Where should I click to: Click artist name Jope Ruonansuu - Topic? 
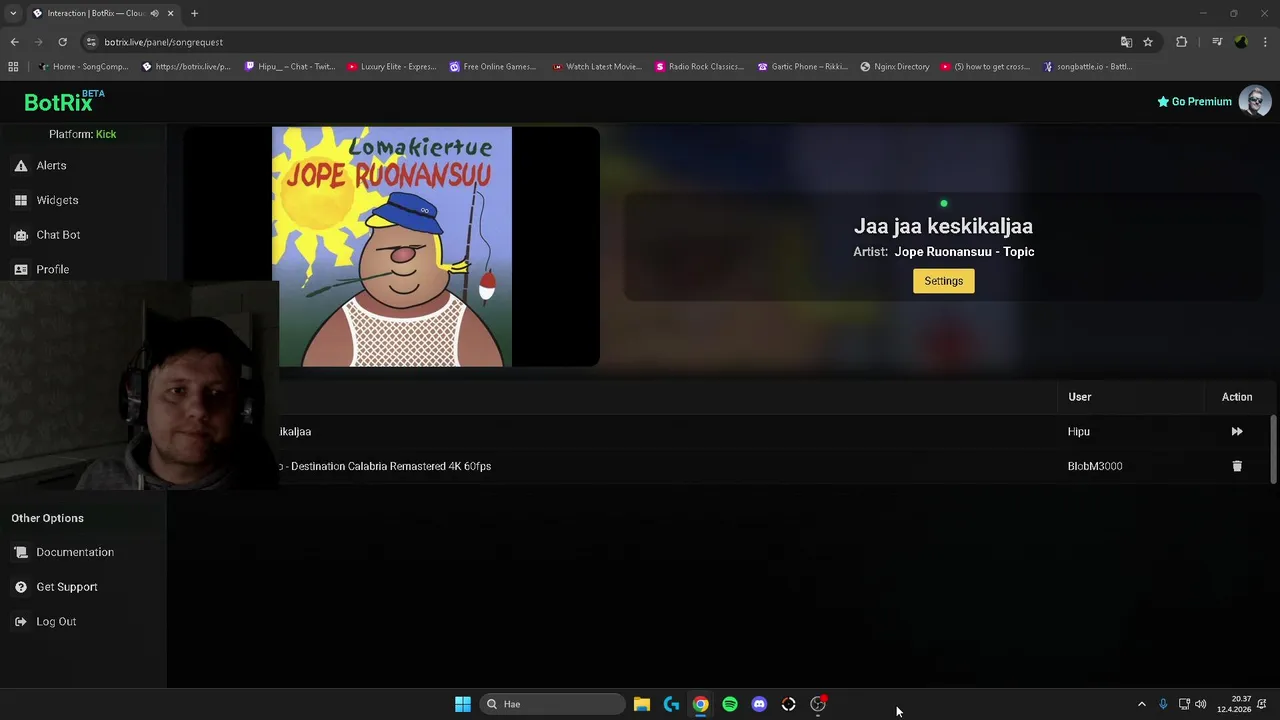(964, 252)
